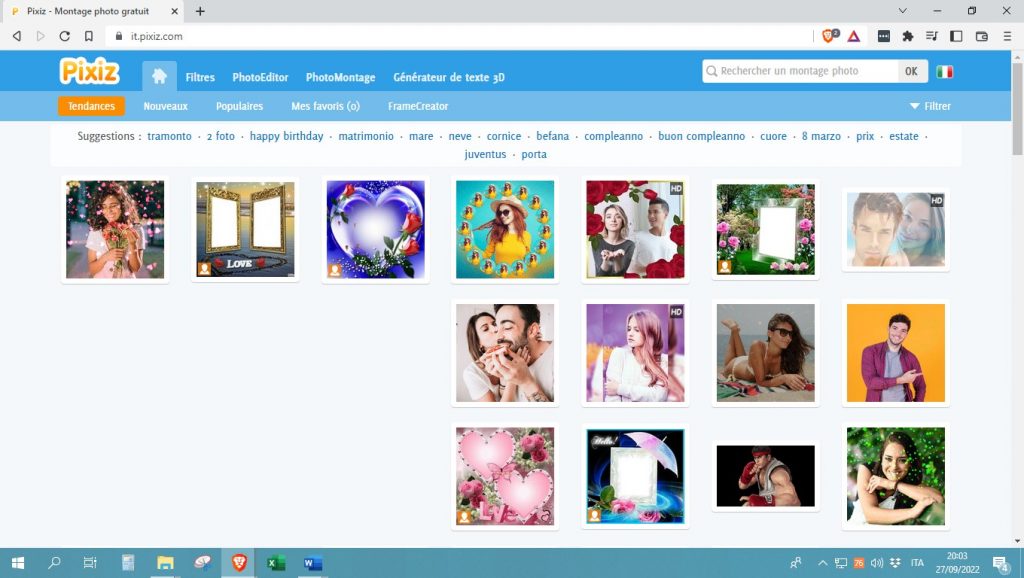Open the tab search chevron in title bar
1024x578 pixels.
tap(903, 11)
